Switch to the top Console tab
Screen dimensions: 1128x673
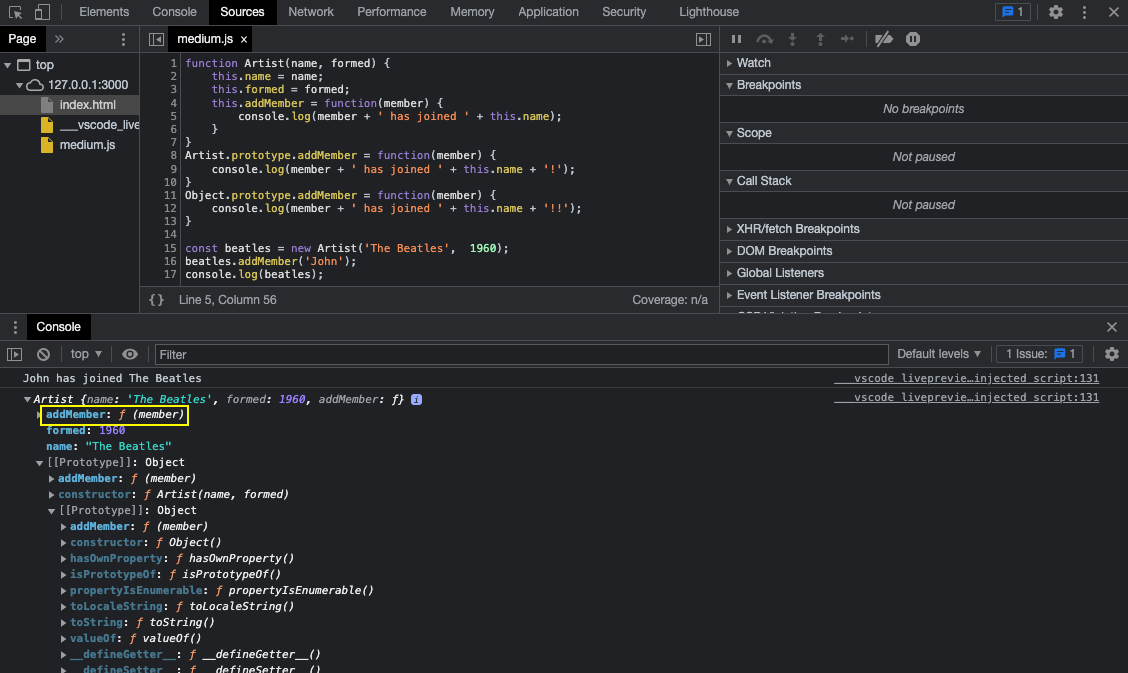pos(174,12)
